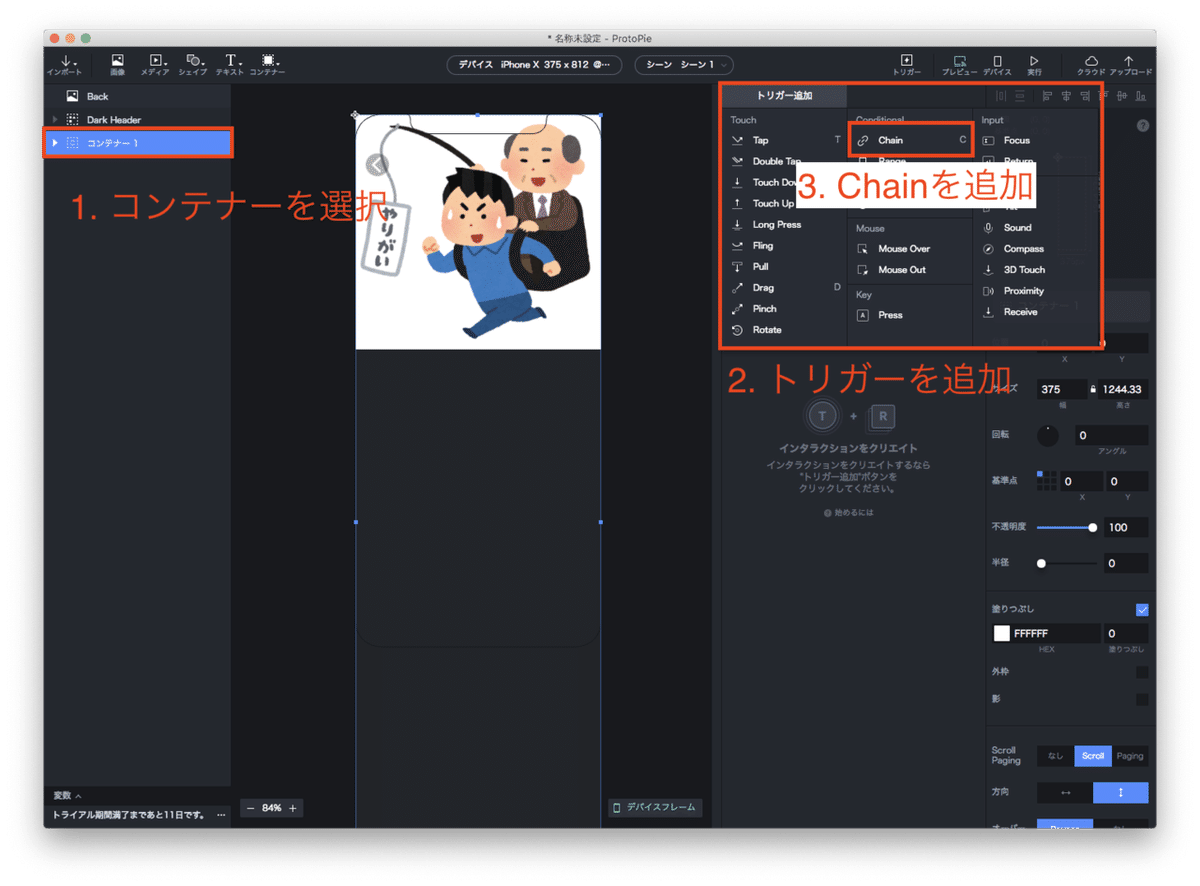1200x886 pixels.
Task: Open the help question mark icon
Action: (x=1143, y=126)
